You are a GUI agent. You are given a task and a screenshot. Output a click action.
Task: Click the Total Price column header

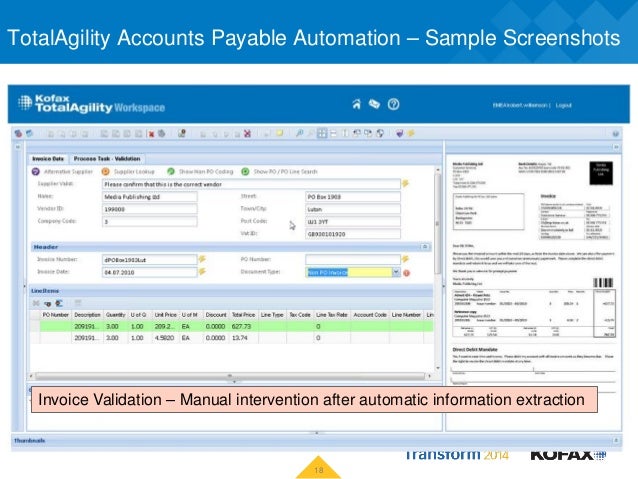click(243, 315)
